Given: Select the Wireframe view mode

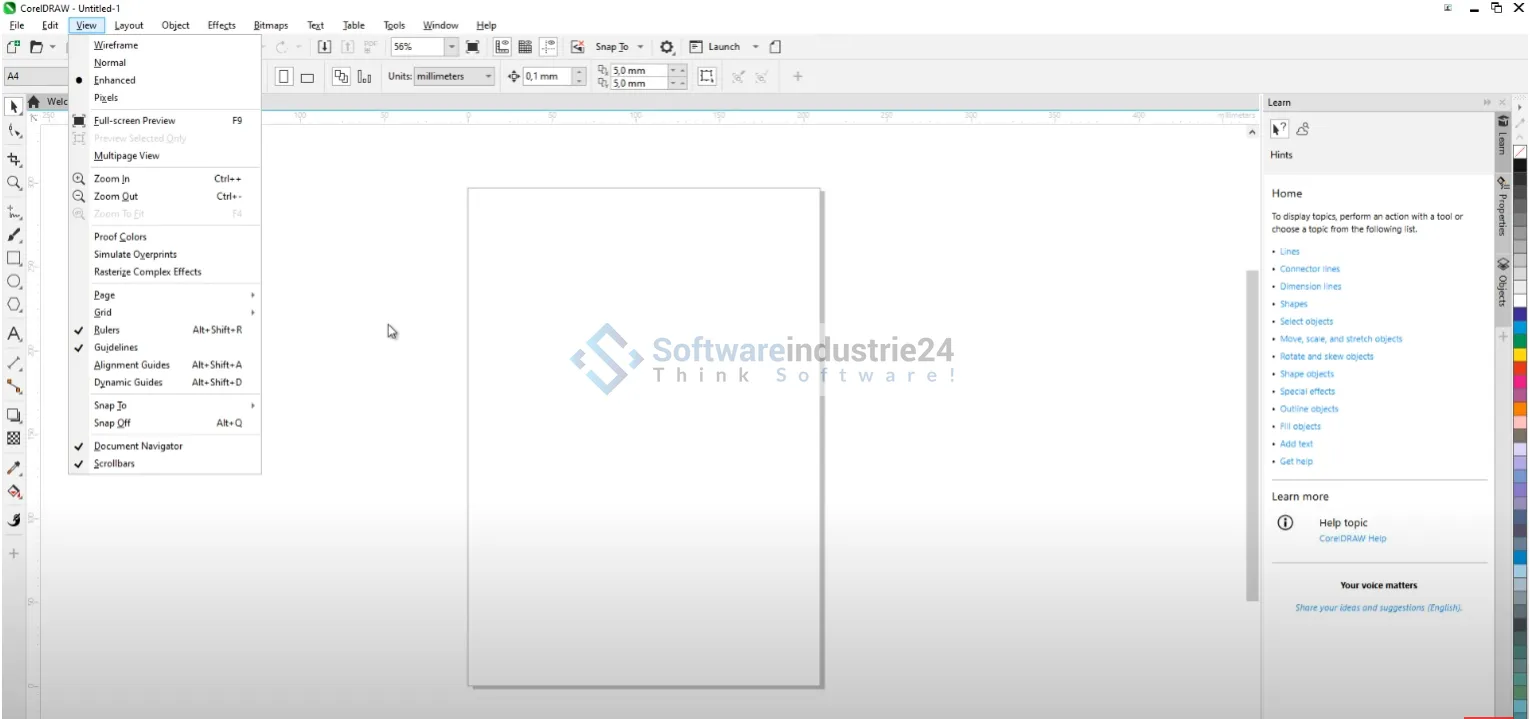Looking at the screenshot, I should pos(116,45).
